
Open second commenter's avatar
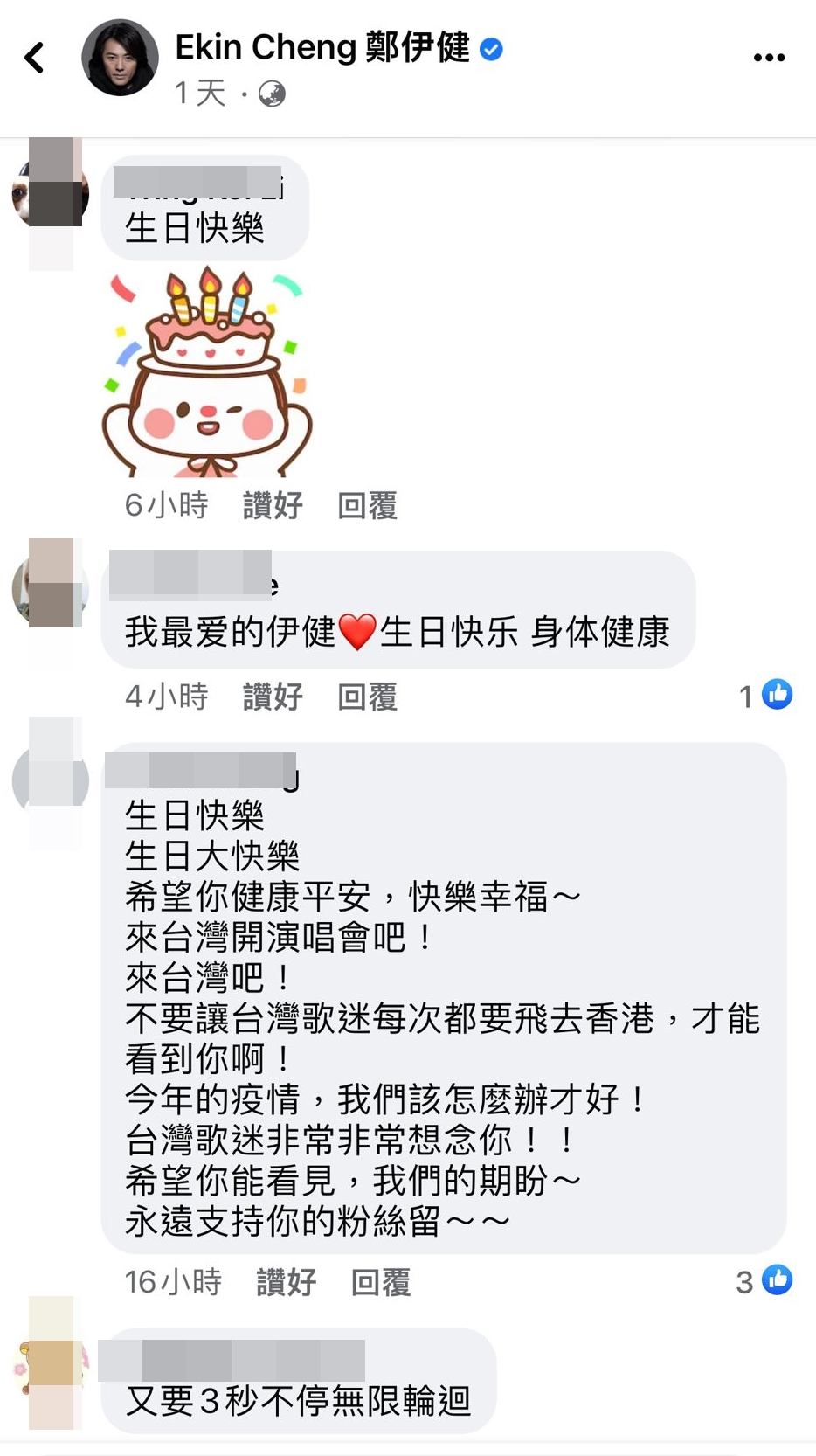[51, 590]
